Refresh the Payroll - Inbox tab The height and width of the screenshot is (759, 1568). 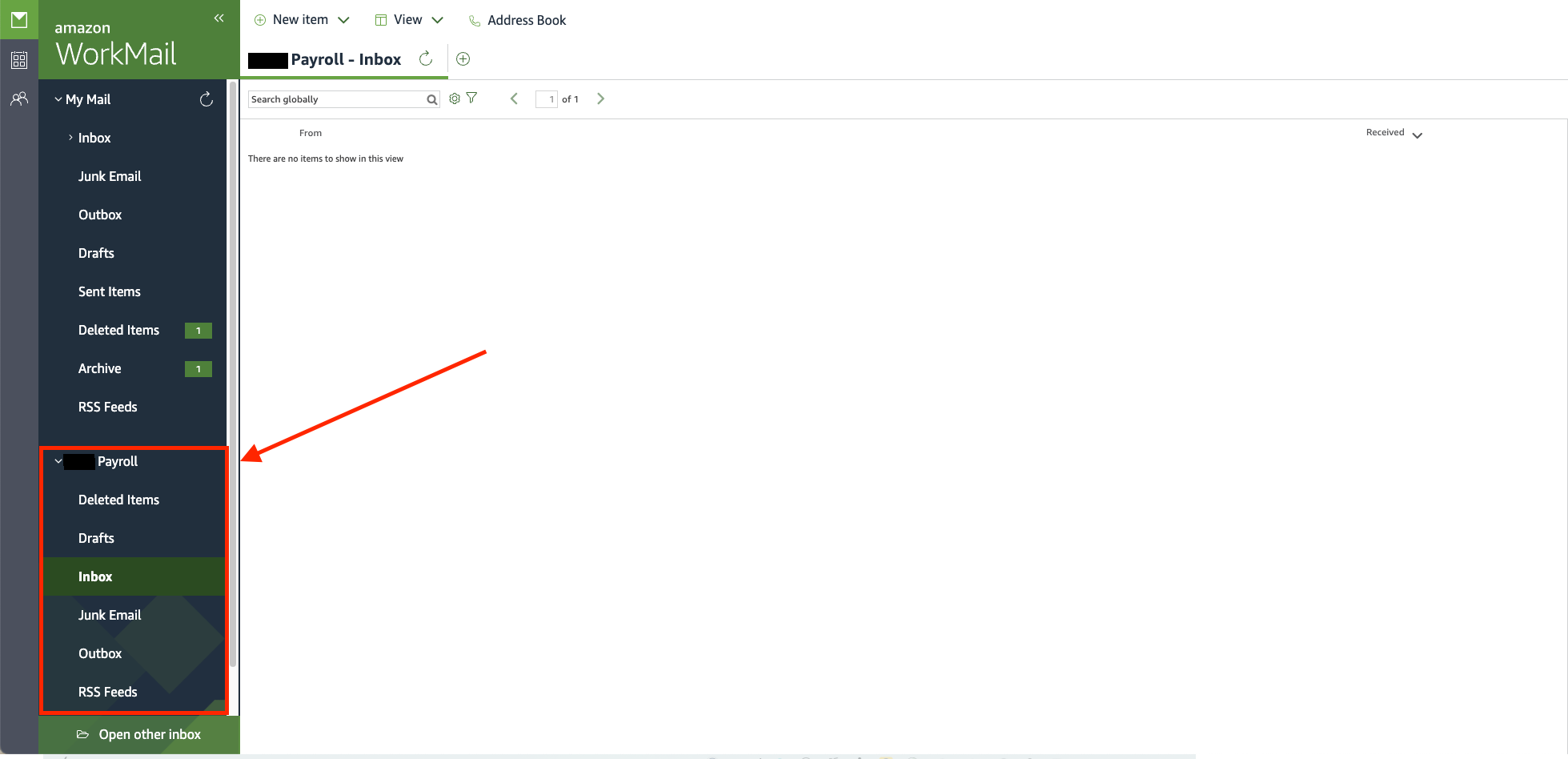click(426, 58)
